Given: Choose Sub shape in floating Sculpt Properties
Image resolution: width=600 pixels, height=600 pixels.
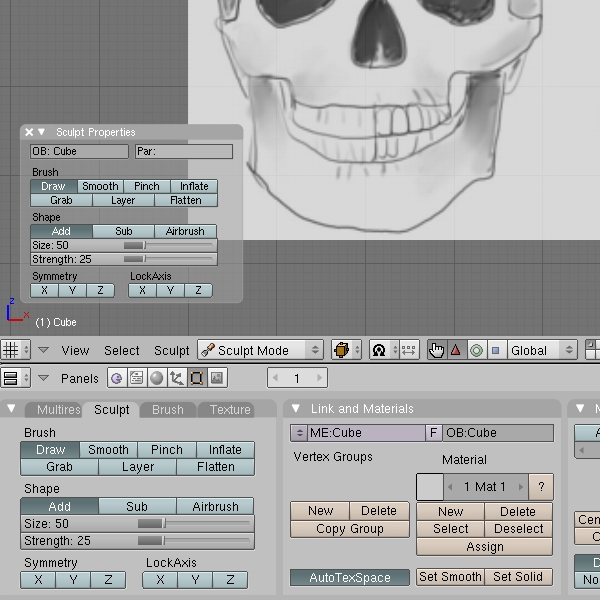Looking at the screenshot, I should click(x=124, y=231).
